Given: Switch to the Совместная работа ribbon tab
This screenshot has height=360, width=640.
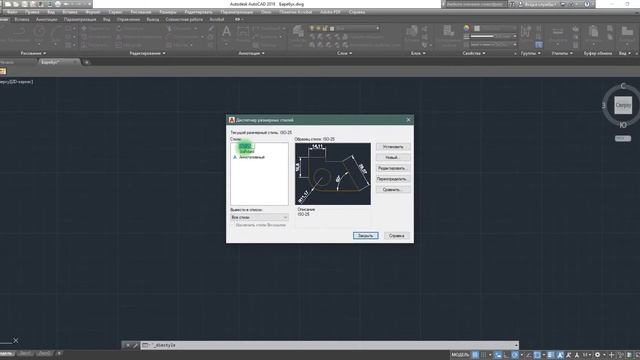Looking at the screenshot, I should coord(184,19).
